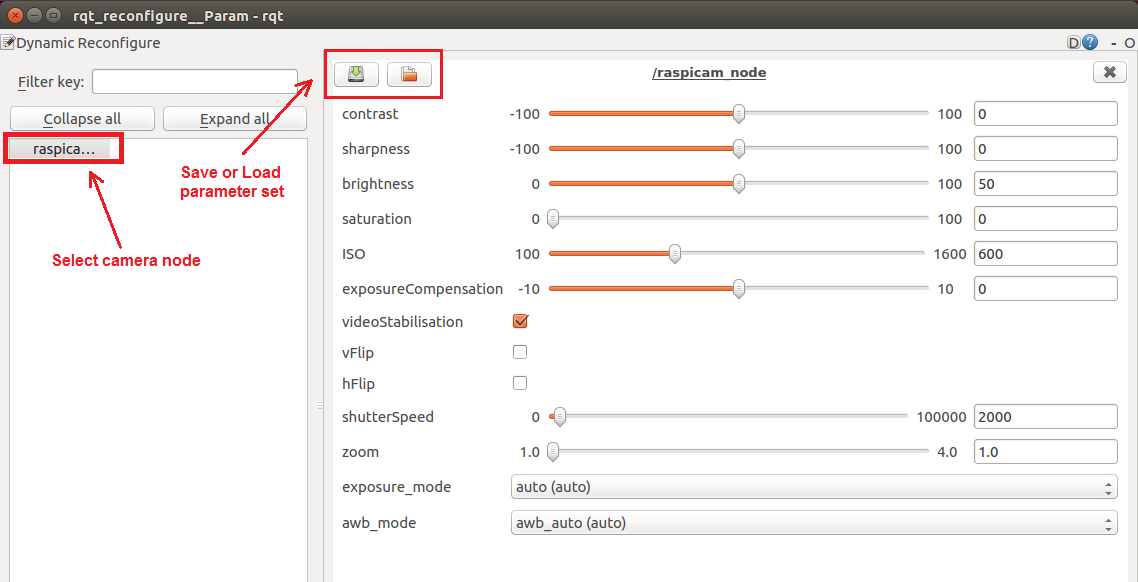
Task: Expand the awb_mode combo box
Action: coord(813,523)
